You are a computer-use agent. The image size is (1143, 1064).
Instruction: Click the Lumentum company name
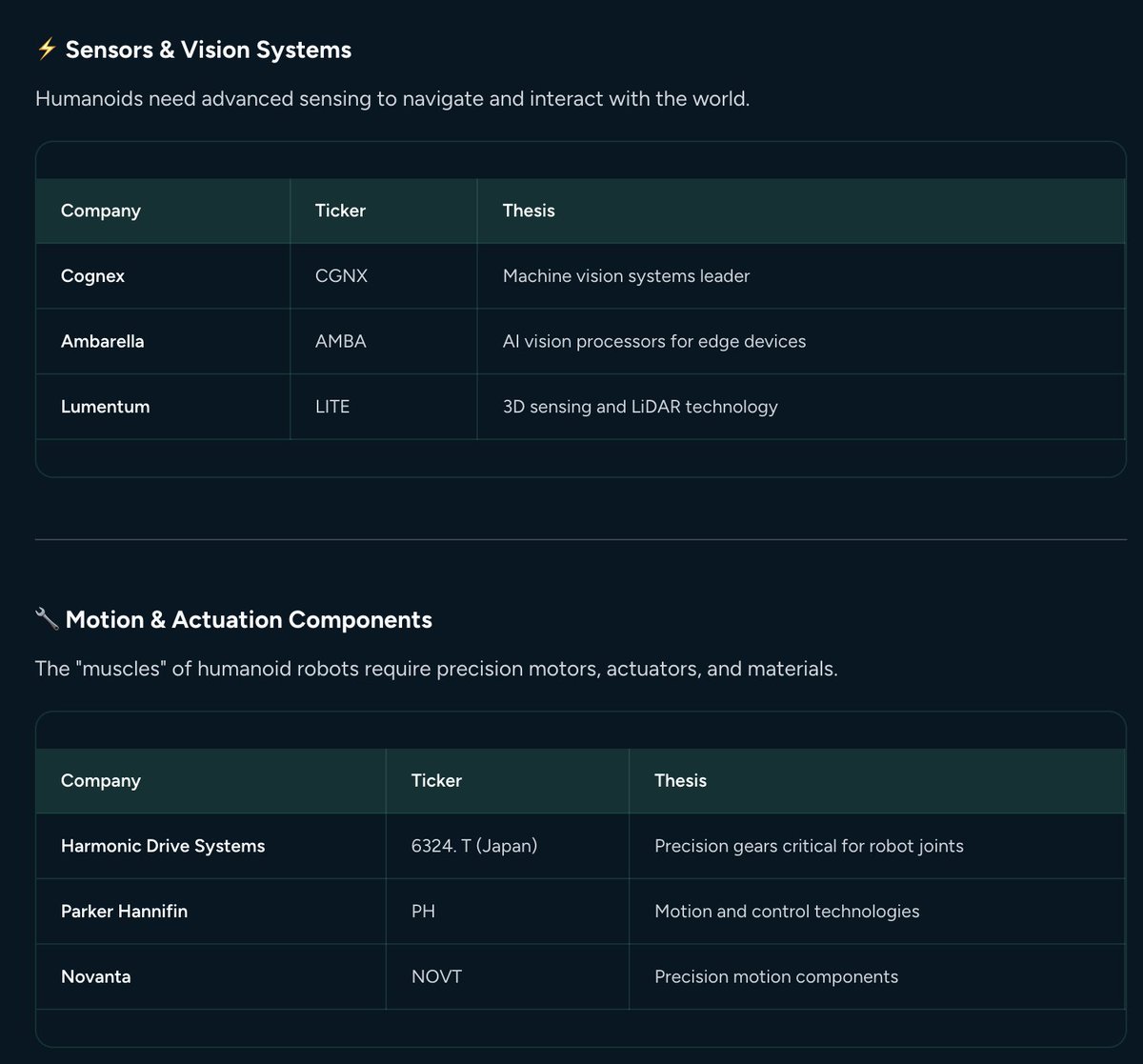(105, 407)
